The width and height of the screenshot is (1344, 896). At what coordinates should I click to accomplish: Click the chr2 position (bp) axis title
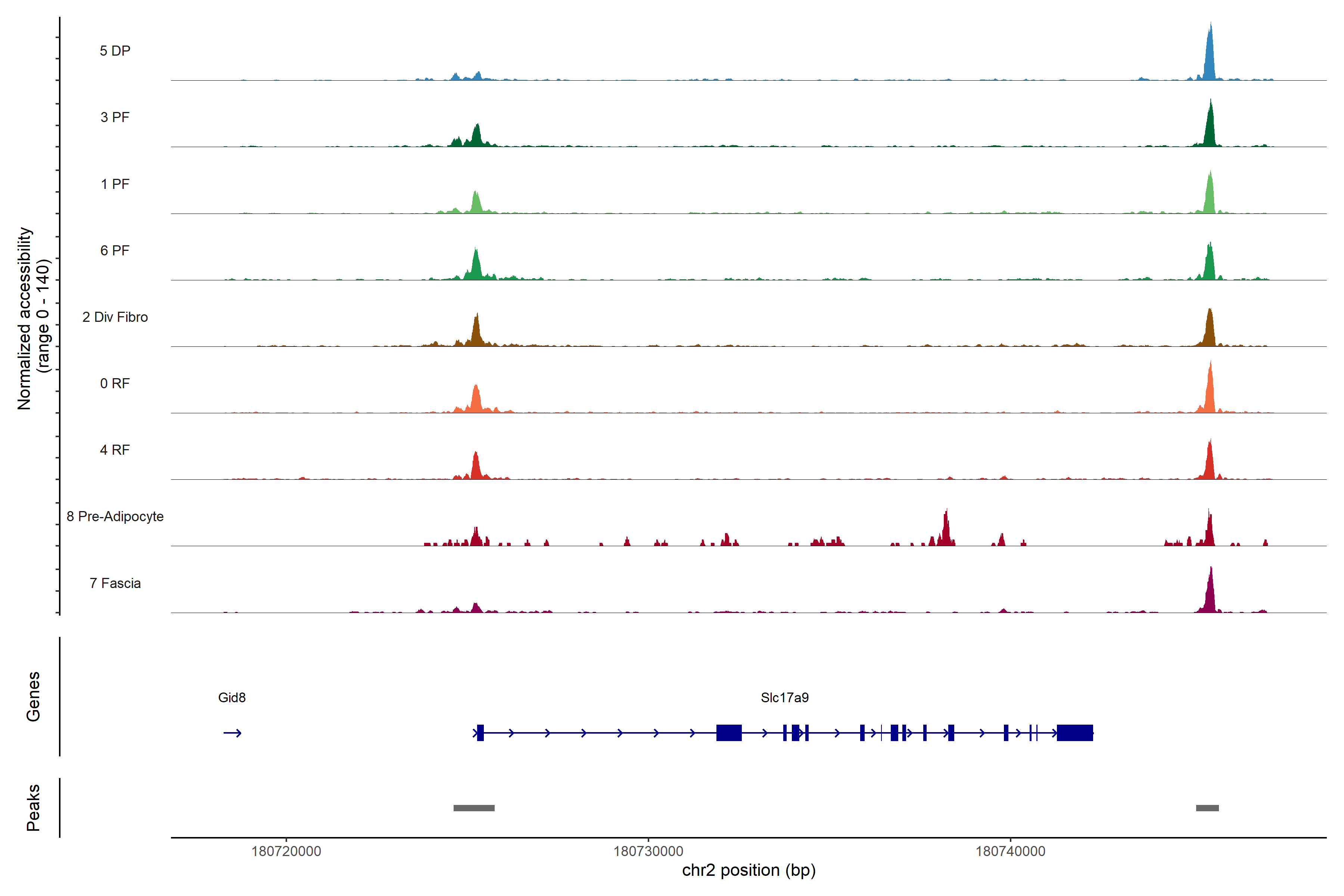[x=749, y=870]
